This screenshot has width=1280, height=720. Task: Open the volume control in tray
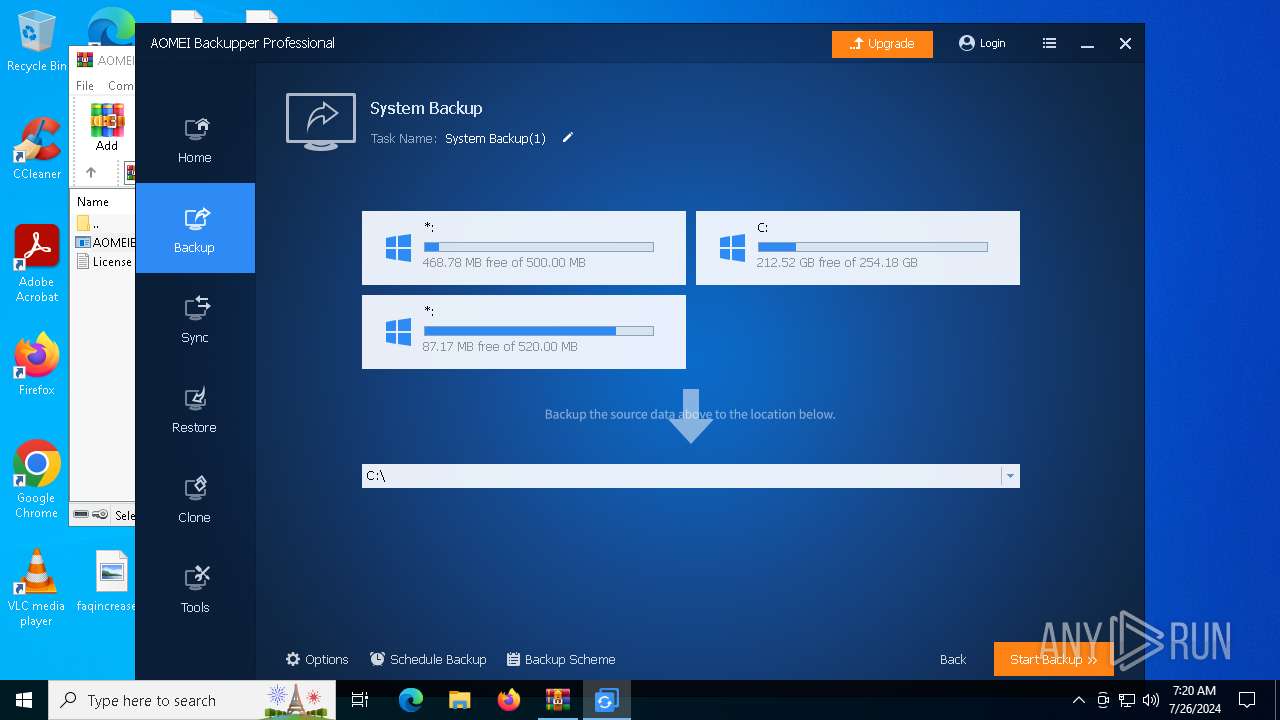(1151, 700)
